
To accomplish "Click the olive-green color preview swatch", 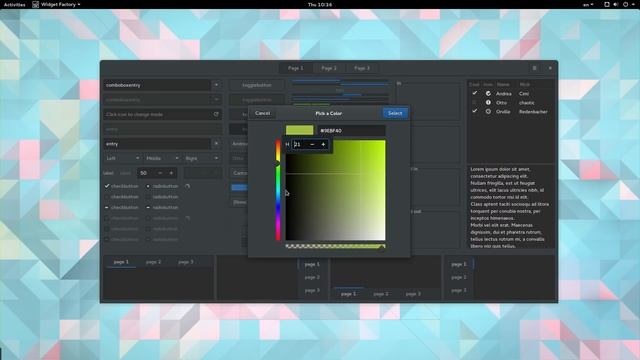I will [300, 131].
